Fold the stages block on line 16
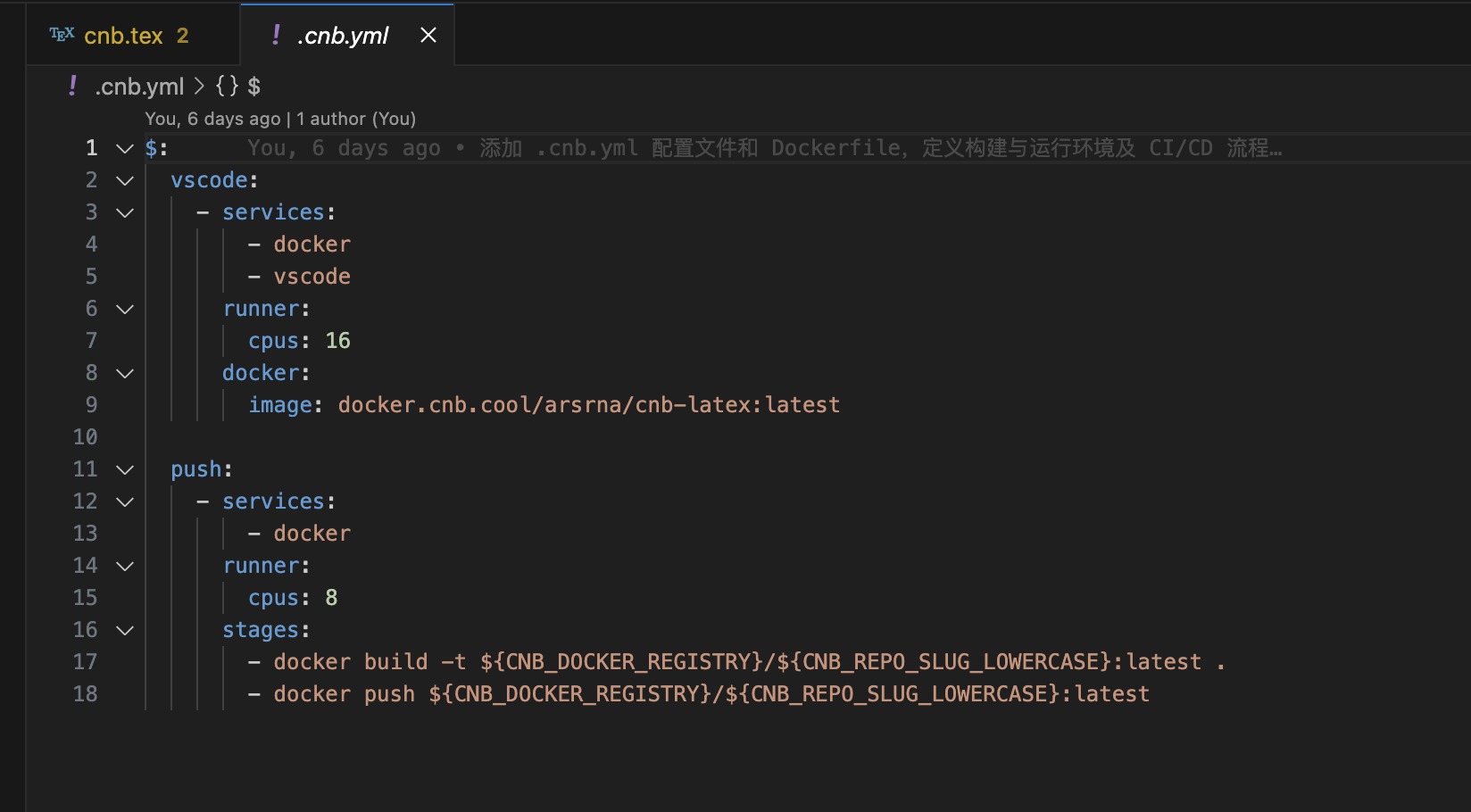 point(125,630)
